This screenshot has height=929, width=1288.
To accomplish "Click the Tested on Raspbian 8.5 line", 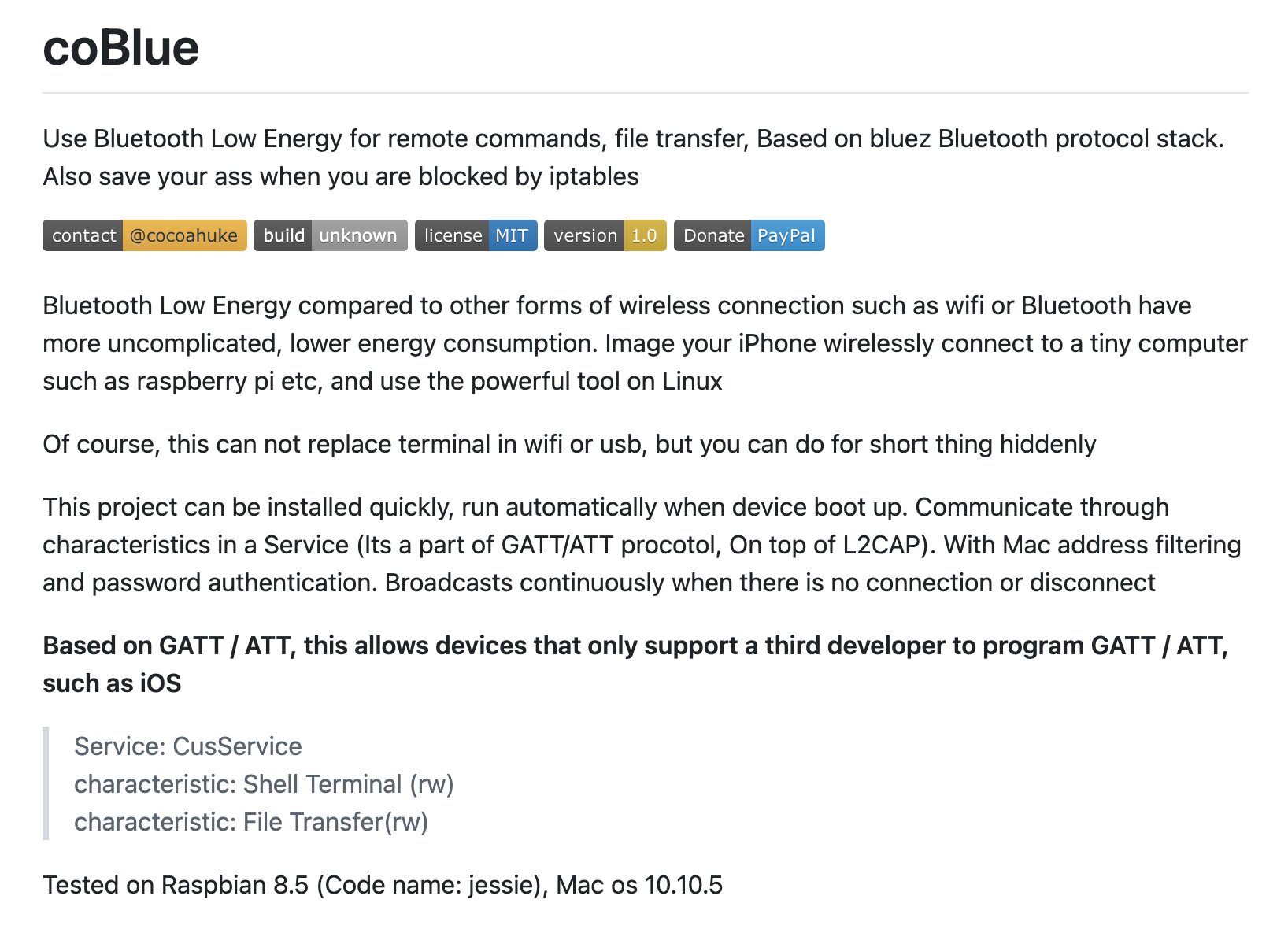I will (x=383, y=885).
